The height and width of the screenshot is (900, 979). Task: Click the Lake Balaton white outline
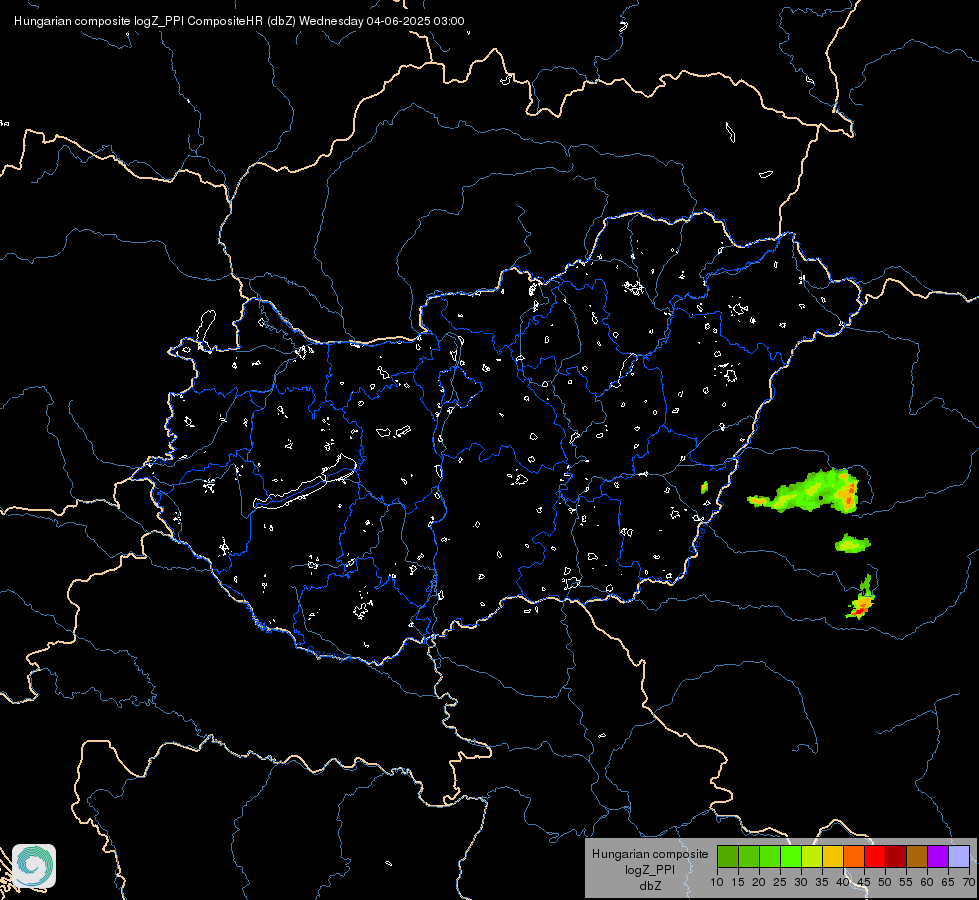[305, 482]
